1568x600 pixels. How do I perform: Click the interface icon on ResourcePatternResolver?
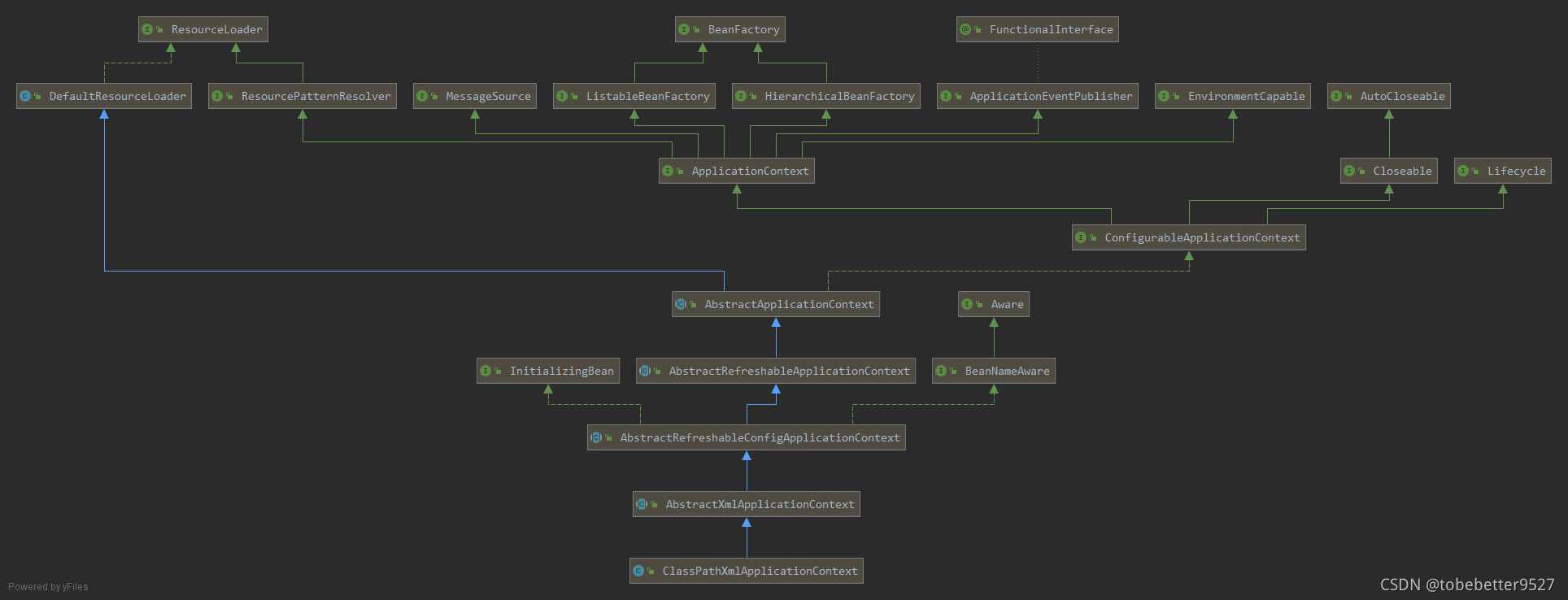(217, 96)
